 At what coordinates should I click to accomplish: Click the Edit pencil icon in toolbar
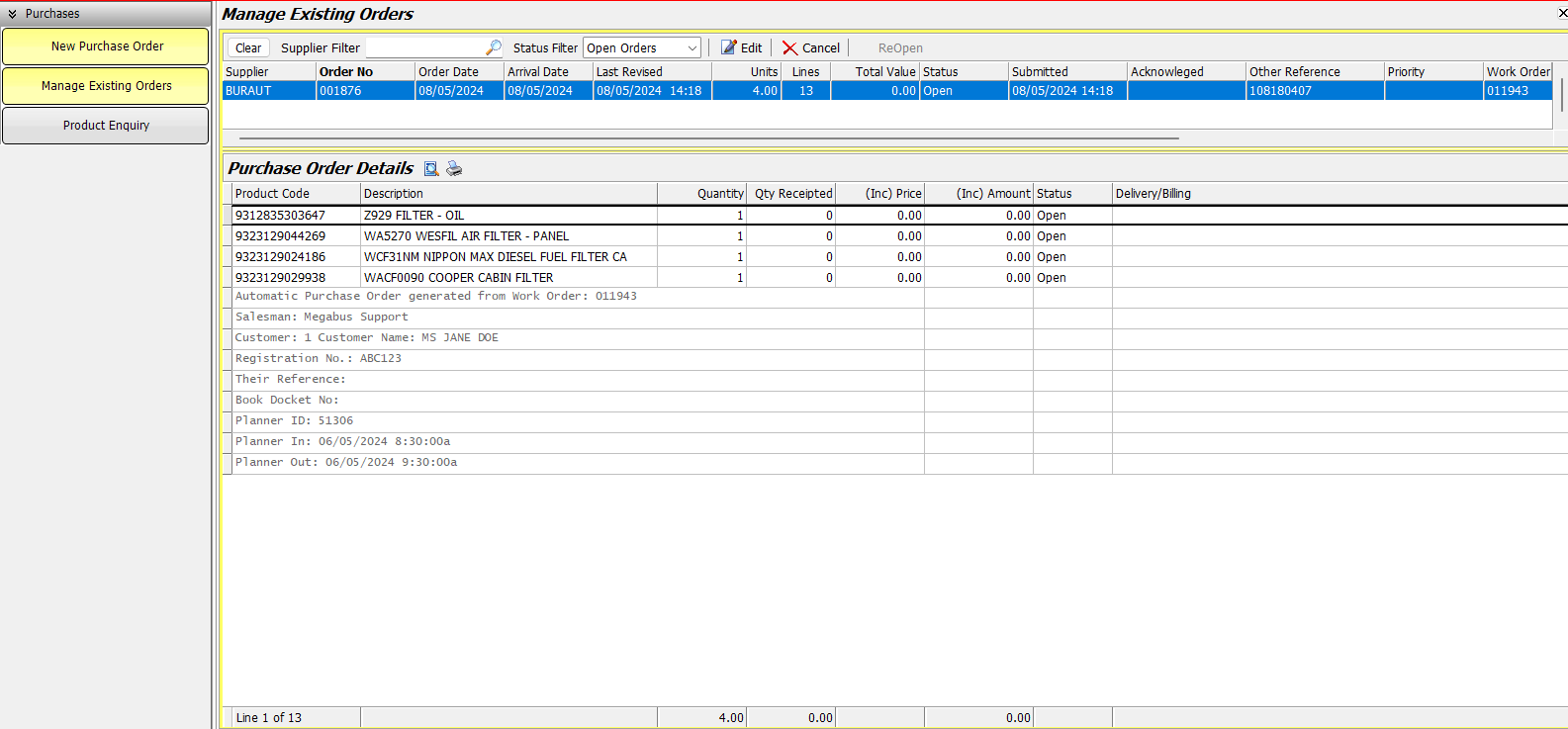729,47
